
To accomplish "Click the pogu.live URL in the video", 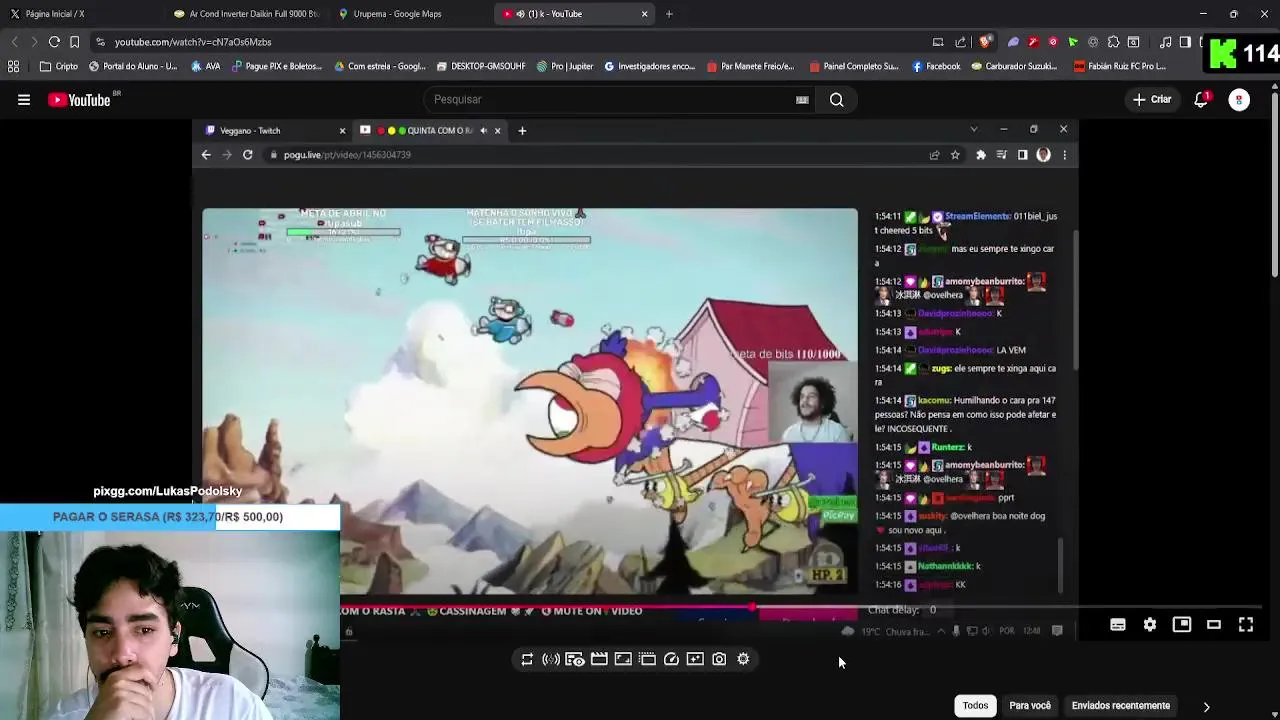I will point(347,155).
